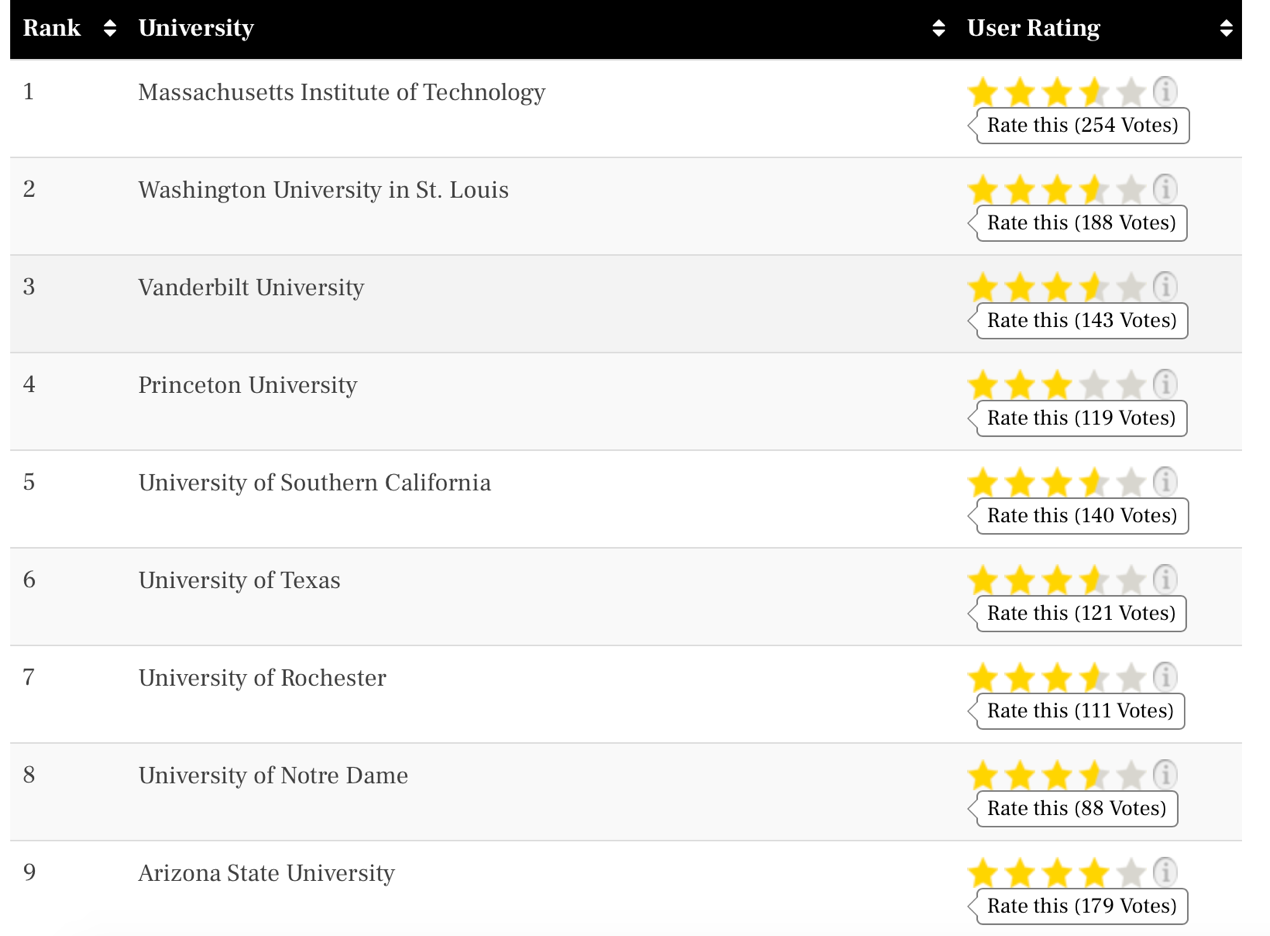Click 'Rate this (254 Votes)' tooltip
The width and height of the screenshot is (1270, 936).
[1082, 125]
